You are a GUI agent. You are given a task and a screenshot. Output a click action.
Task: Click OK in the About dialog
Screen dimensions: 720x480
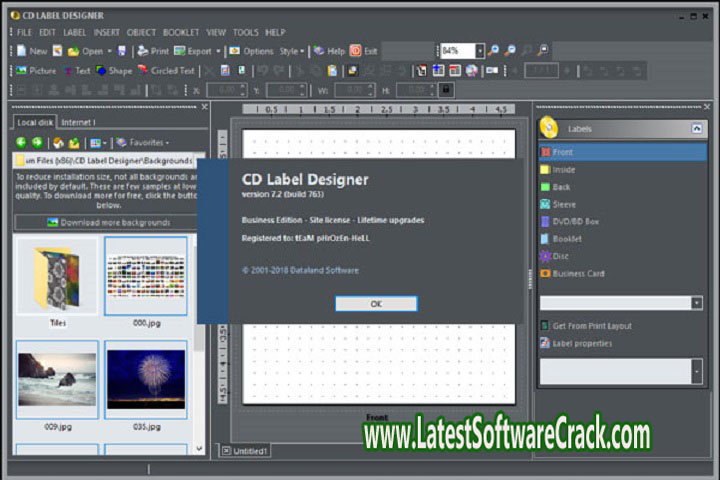(376, 304)
